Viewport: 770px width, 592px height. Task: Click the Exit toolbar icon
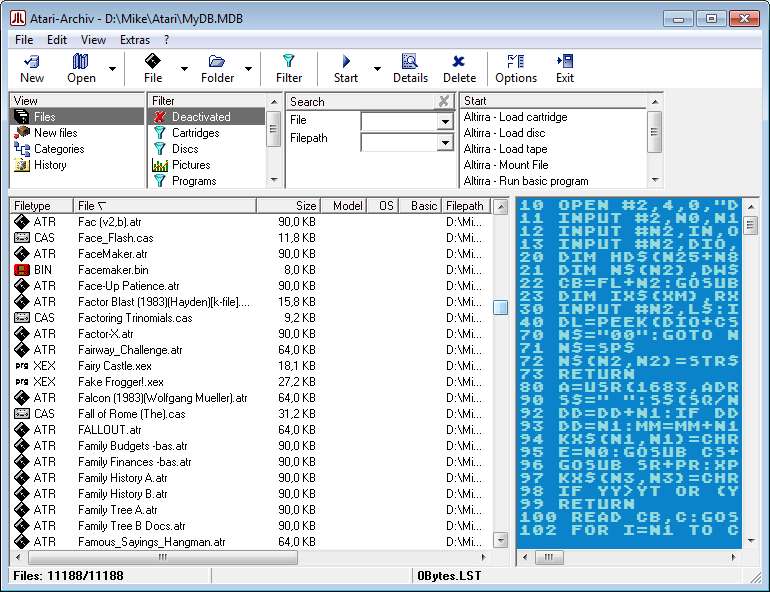[x=565, y=61]
